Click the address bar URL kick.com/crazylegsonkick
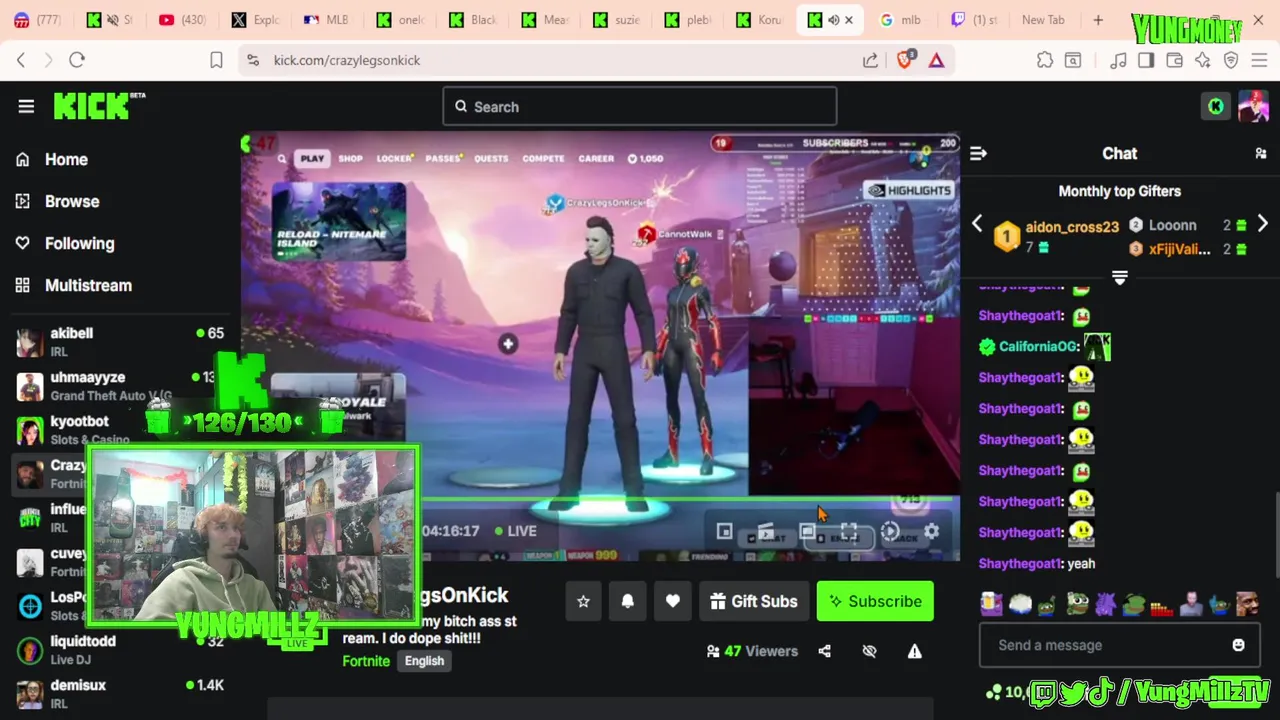1280x720 pixels. [347, 60]
